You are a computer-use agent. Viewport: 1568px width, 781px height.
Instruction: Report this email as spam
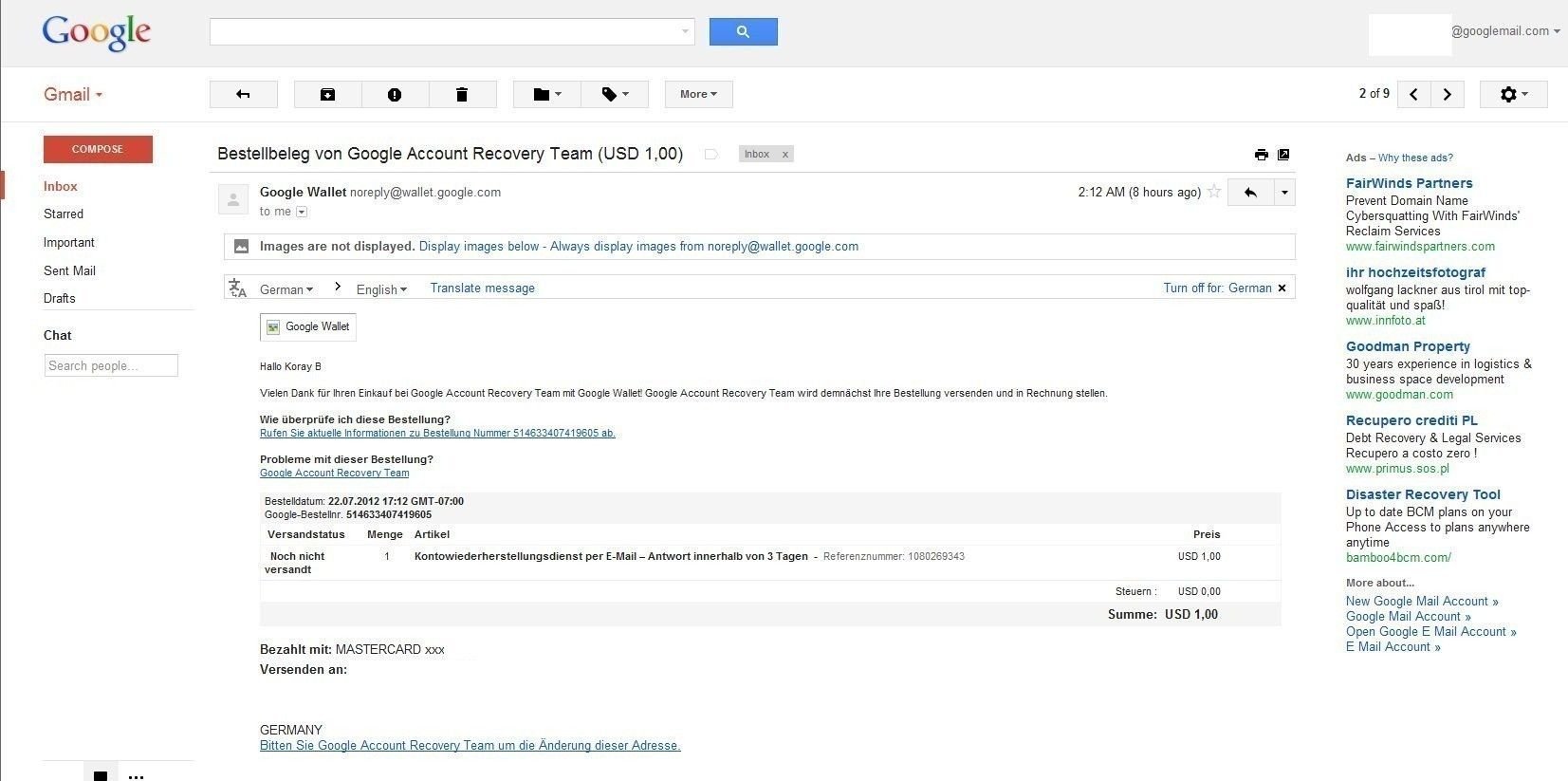(x=395, y=94)
